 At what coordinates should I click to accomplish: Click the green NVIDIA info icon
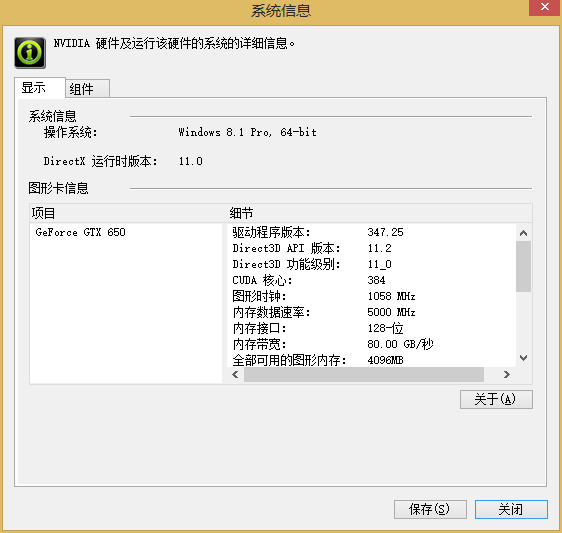pos(30,53)
